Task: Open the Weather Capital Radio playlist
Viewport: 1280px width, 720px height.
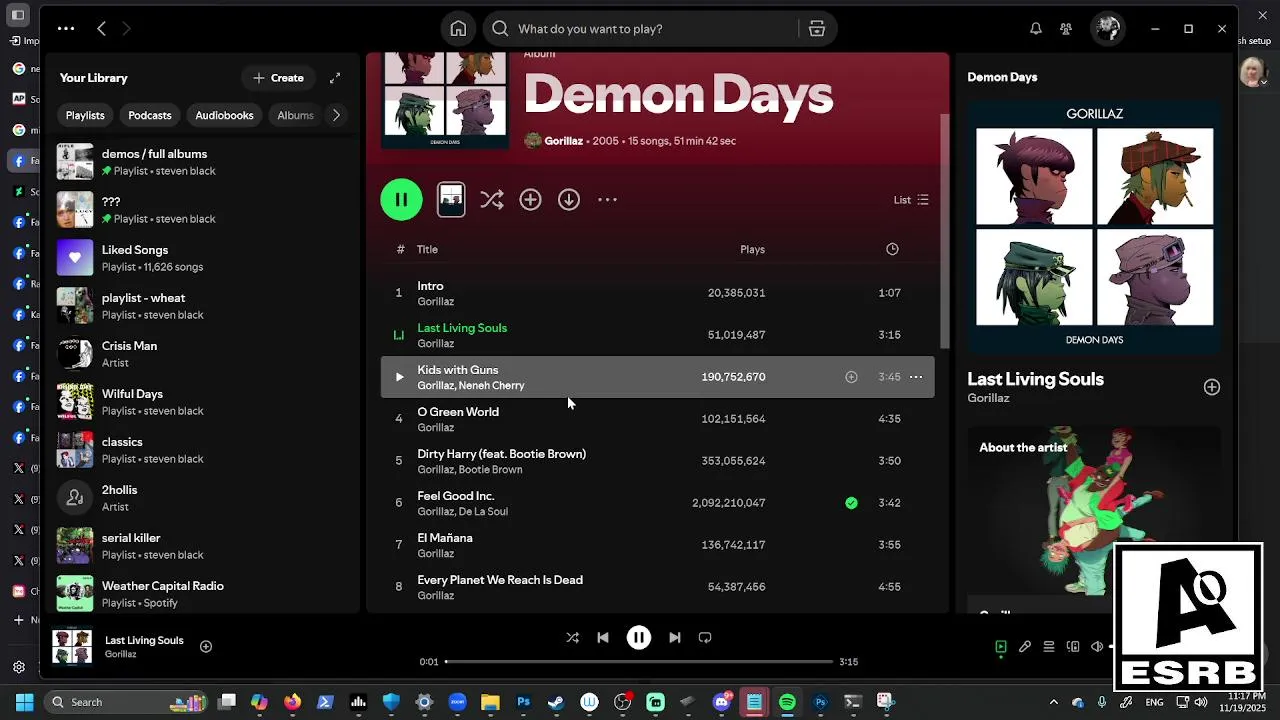Action: click(205, 594)
